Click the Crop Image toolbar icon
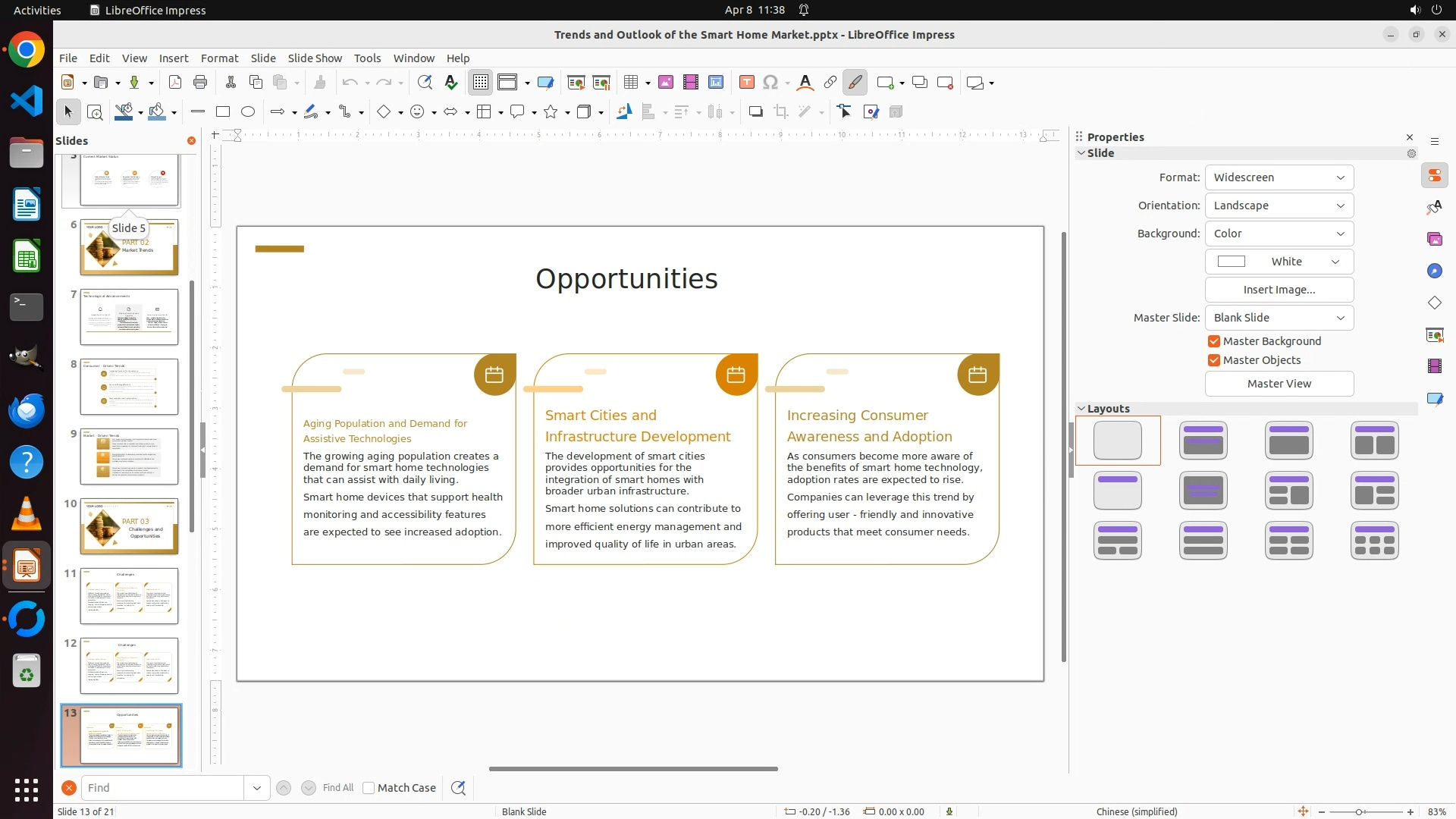The height and width of the screenshot is (819, 1456). point(780,112)
